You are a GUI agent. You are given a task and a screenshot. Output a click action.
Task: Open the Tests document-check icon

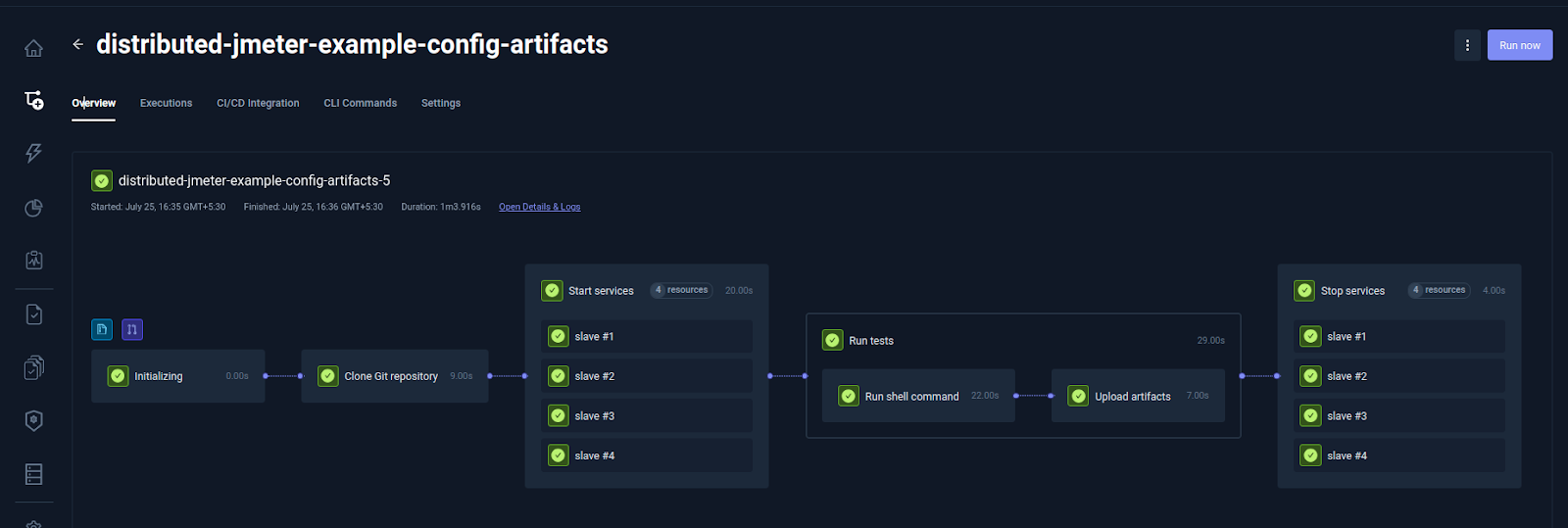coord(33,314)
